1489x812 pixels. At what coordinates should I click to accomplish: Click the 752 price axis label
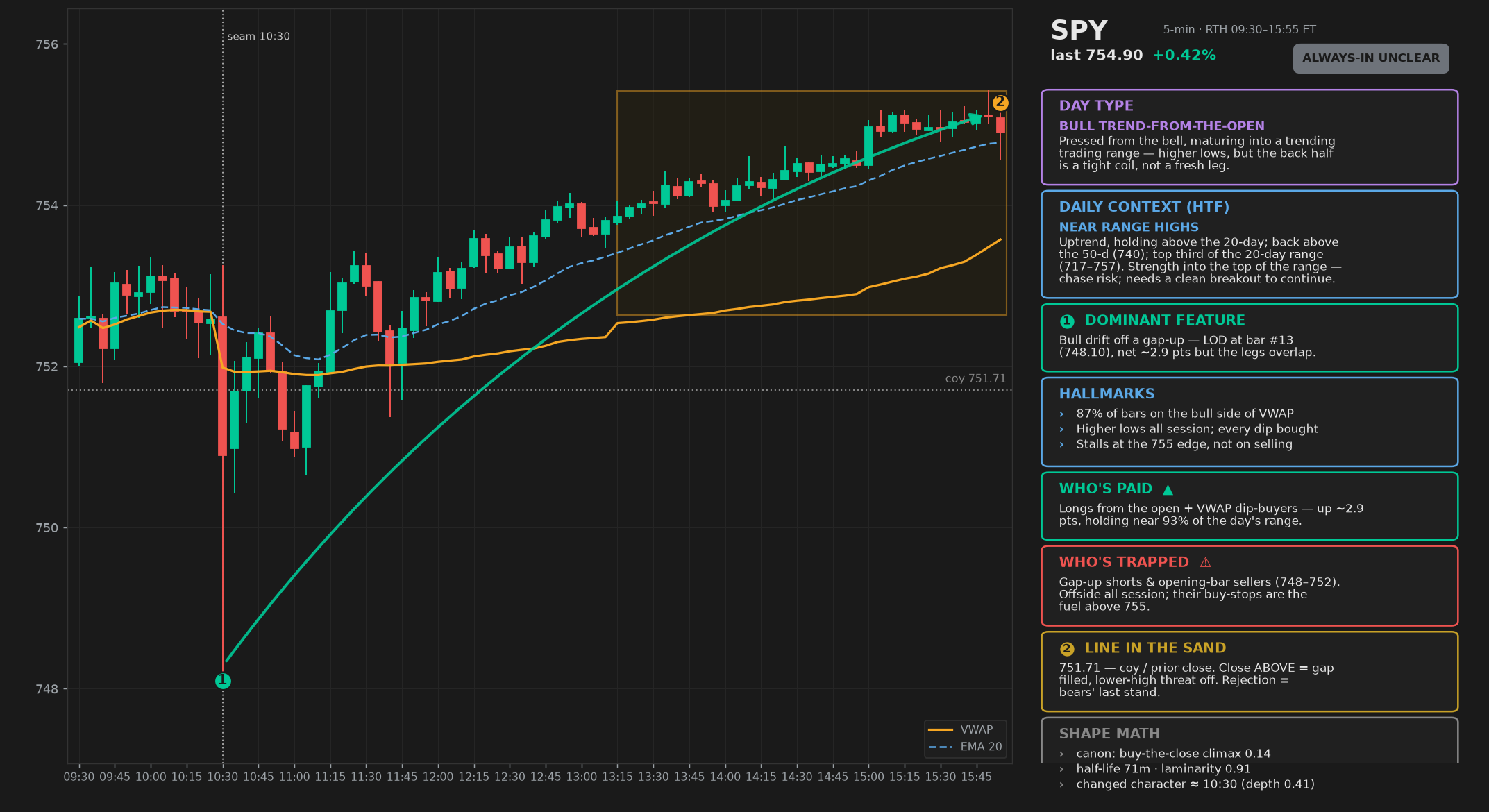tap(47, 367)
